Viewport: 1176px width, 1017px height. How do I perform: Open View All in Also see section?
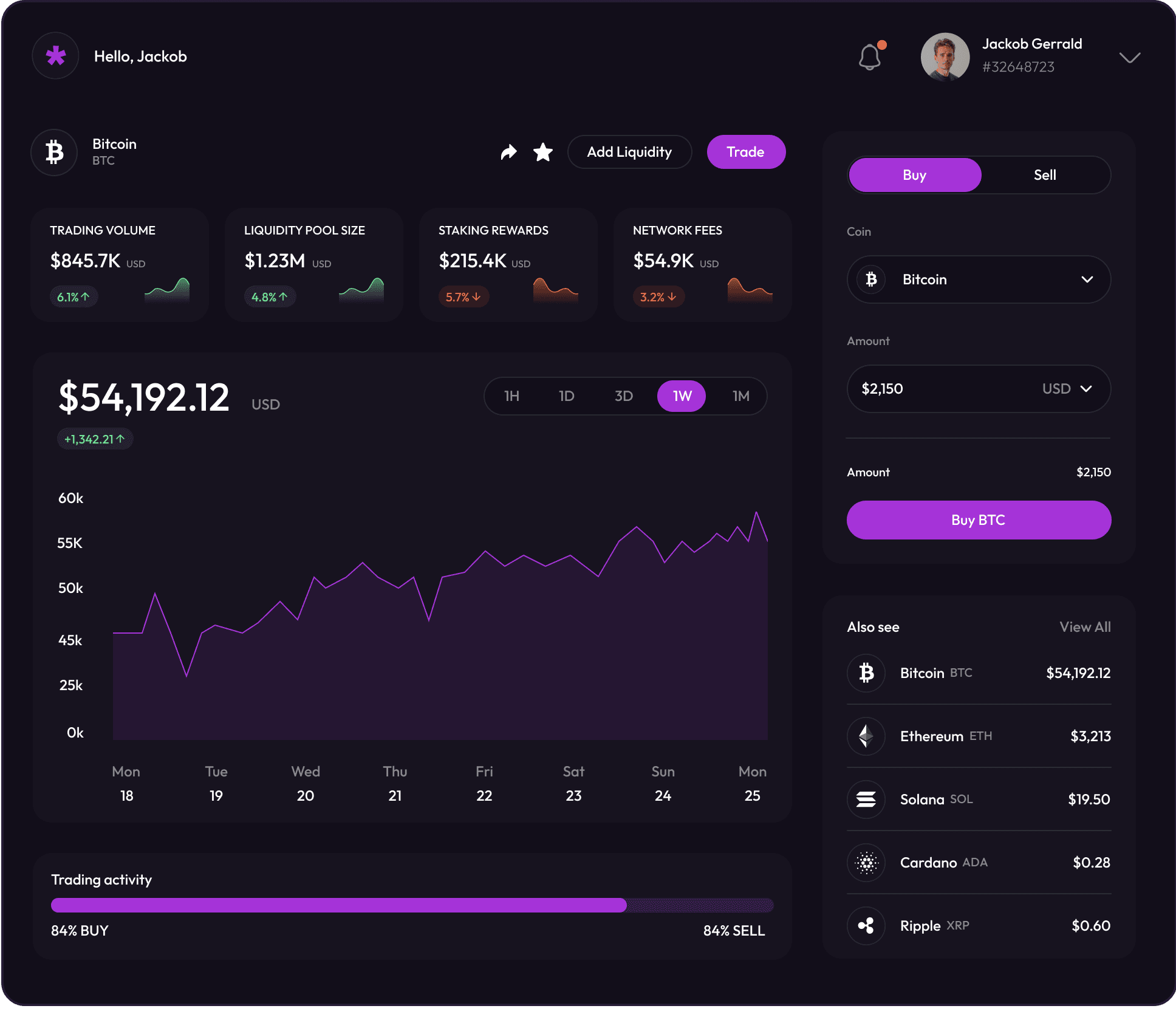pos(1085,626)
